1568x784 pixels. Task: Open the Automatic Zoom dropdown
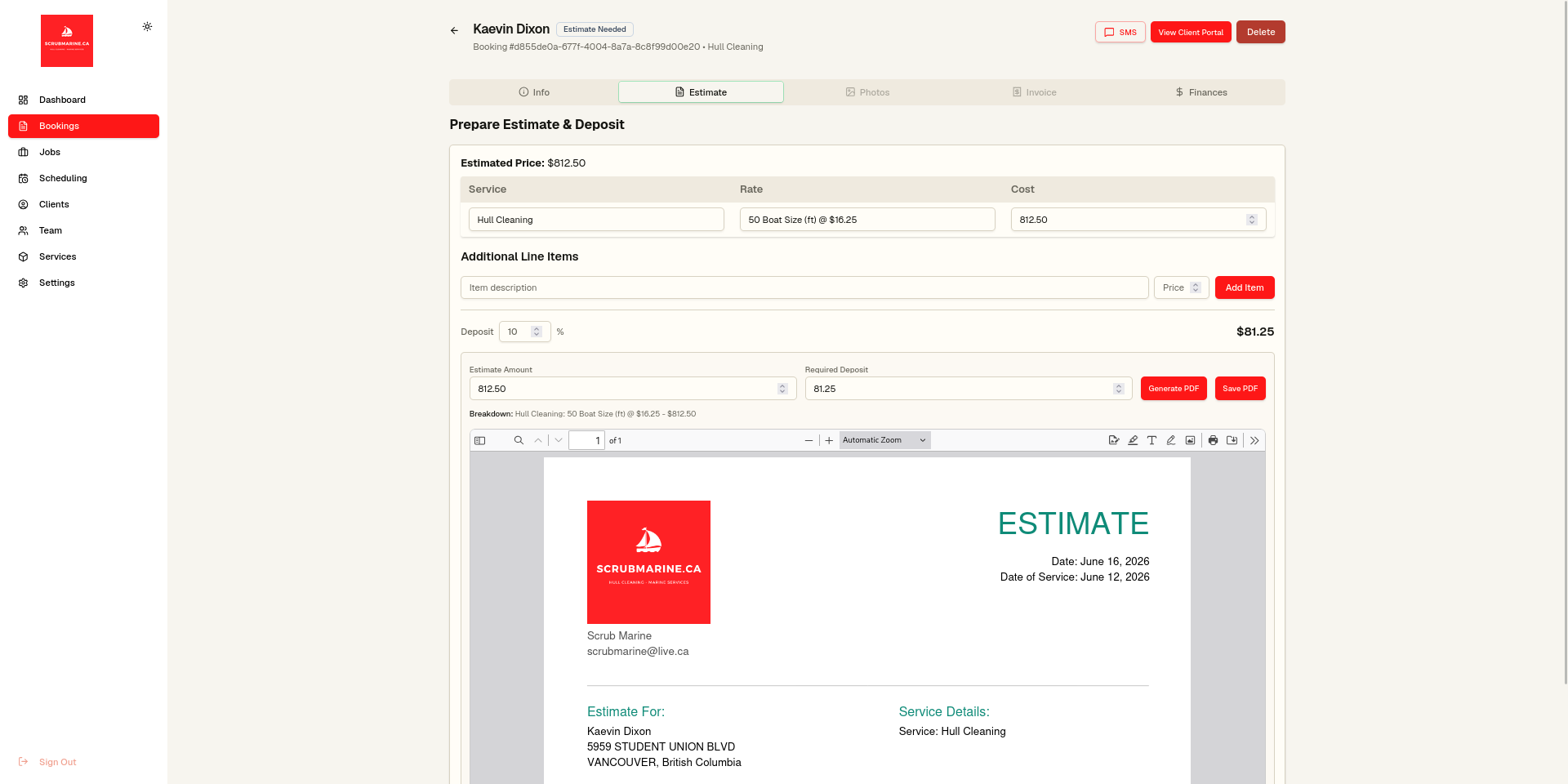(x=884, y=440)
